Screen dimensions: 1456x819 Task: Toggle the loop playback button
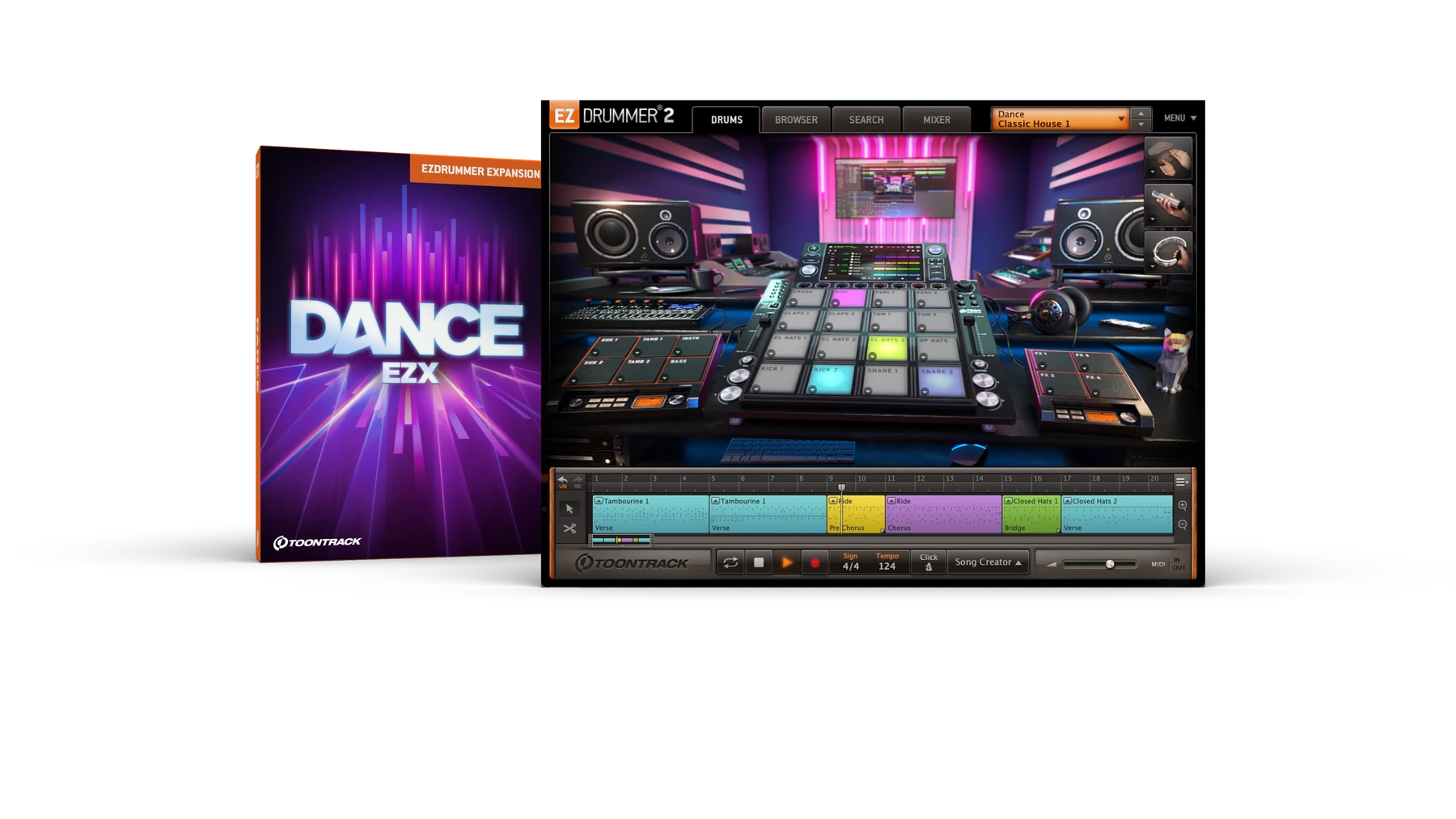(x=730, y=562)
